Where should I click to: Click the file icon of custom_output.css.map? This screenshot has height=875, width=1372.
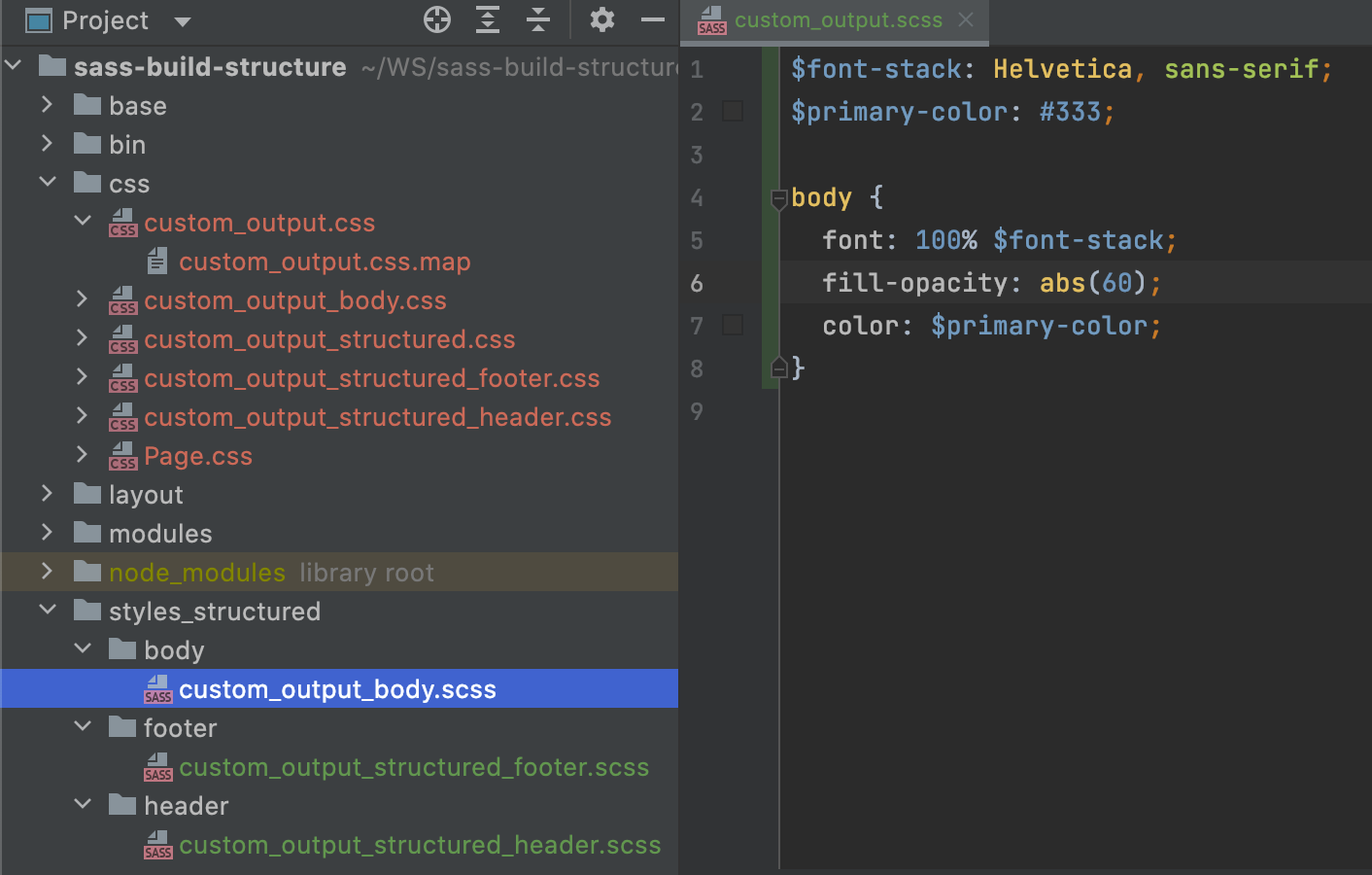tap(158, 261)
